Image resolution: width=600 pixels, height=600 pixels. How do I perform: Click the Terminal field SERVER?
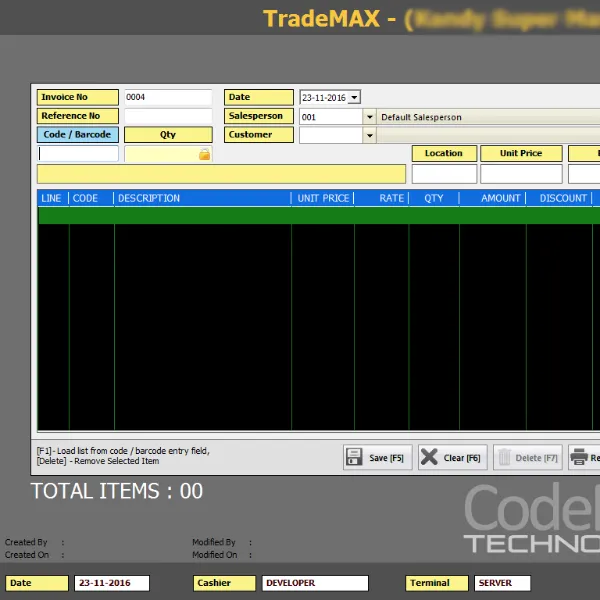click(x=502, y=583)
